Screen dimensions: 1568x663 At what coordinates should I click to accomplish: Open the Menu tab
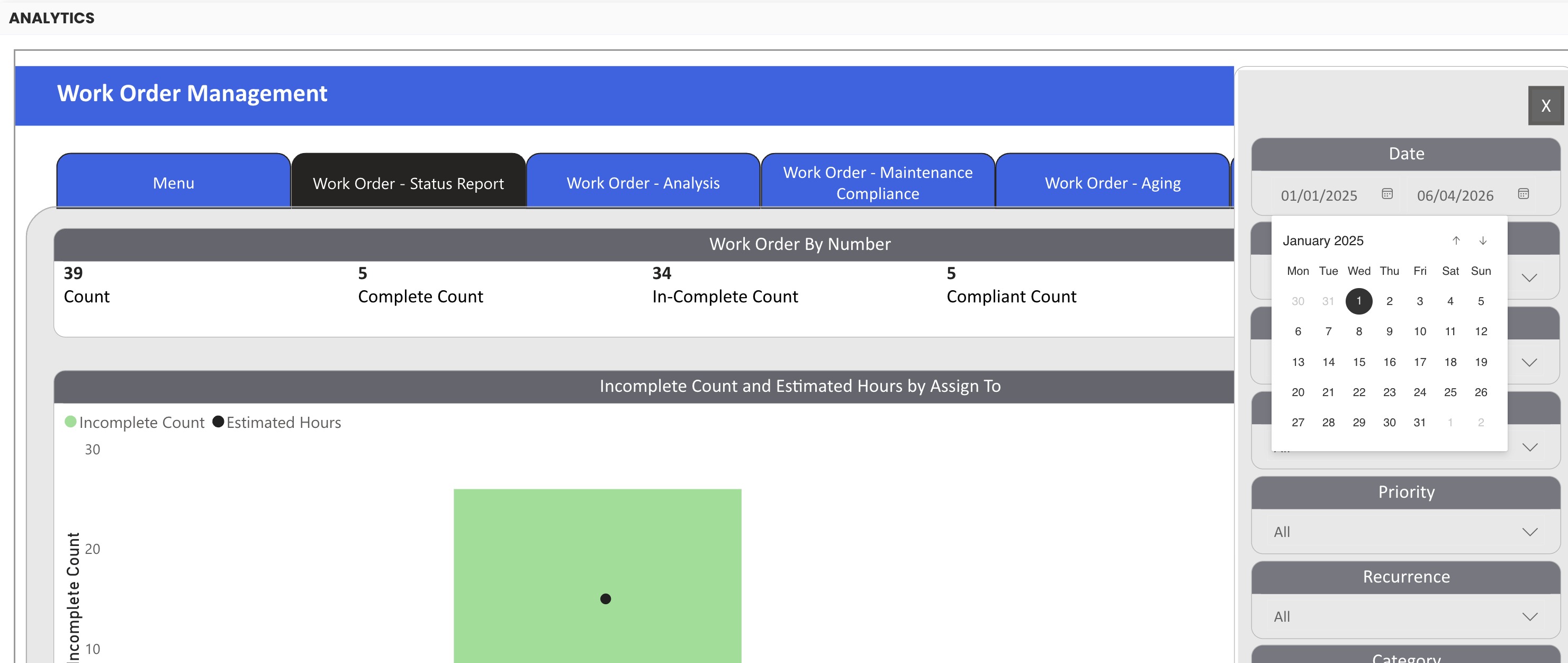(x=174, y=183)
